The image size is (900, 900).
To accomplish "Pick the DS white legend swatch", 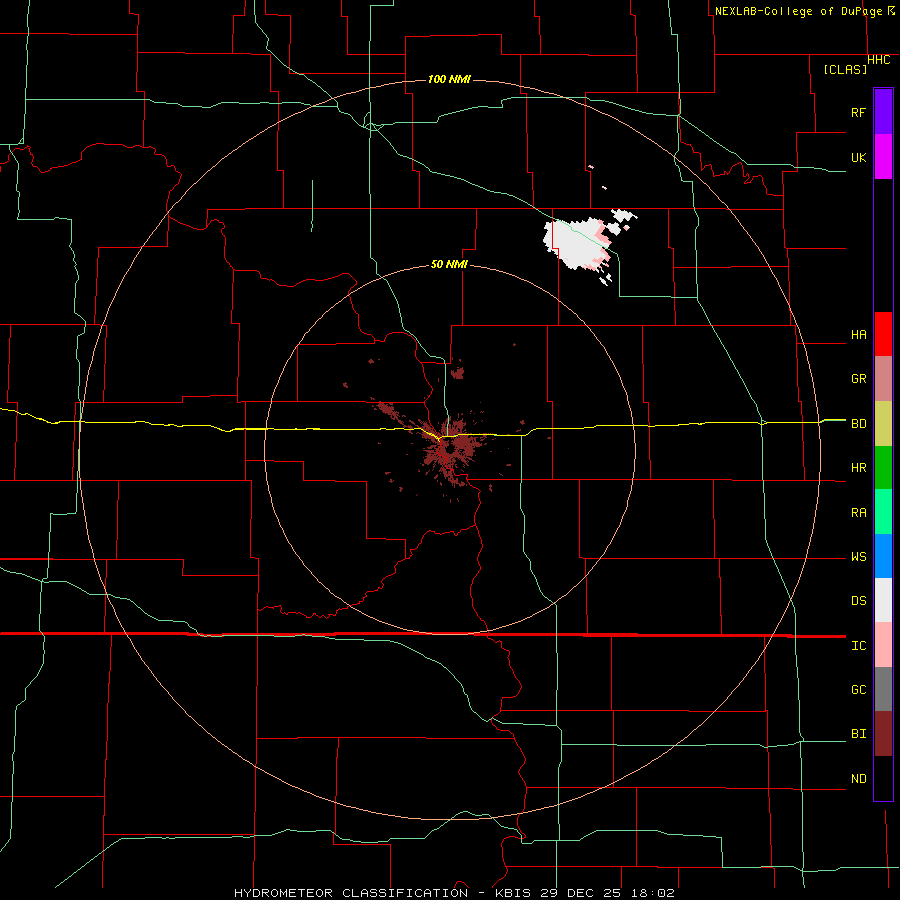I will click(883, 600).
